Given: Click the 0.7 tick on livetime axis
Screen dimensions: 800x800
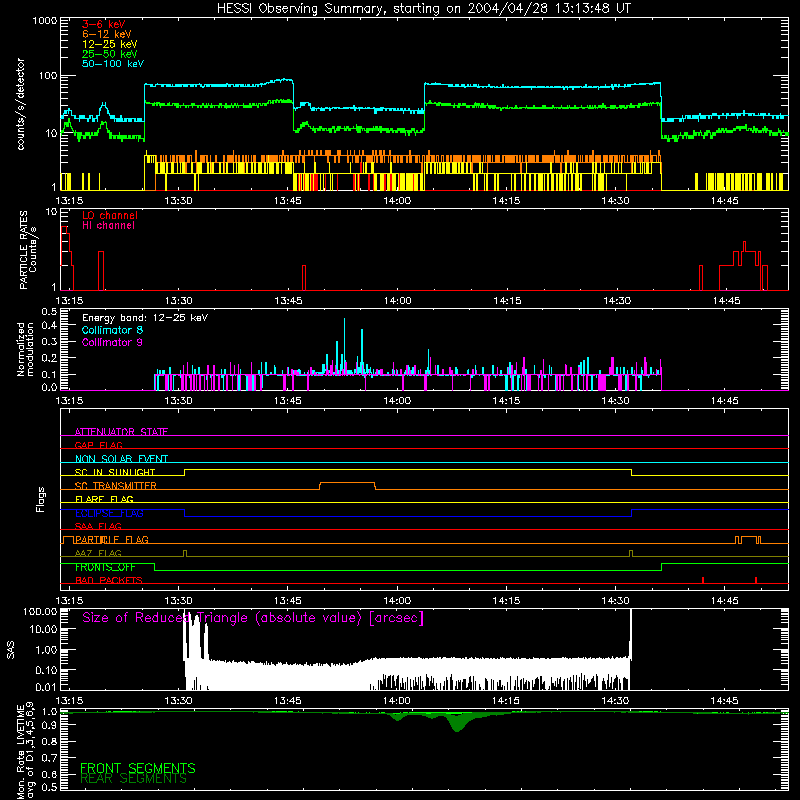Looking at the screenshot, I should tap(49, 758).
